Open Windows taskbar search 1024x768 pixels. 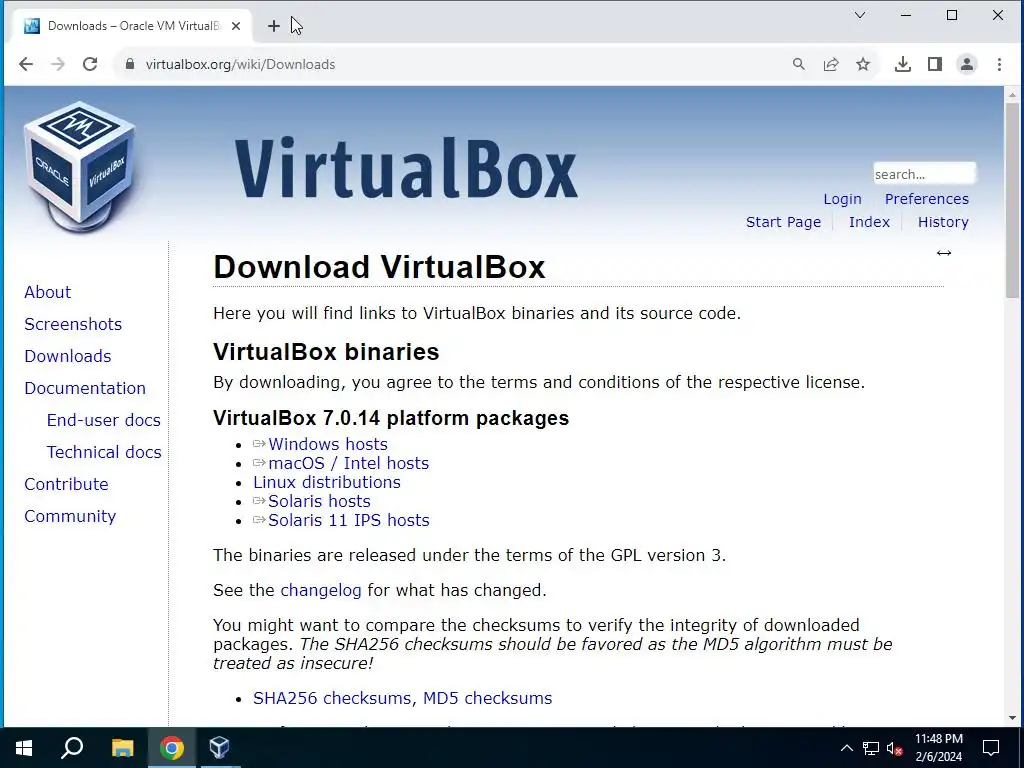click(x=72, y=748)
